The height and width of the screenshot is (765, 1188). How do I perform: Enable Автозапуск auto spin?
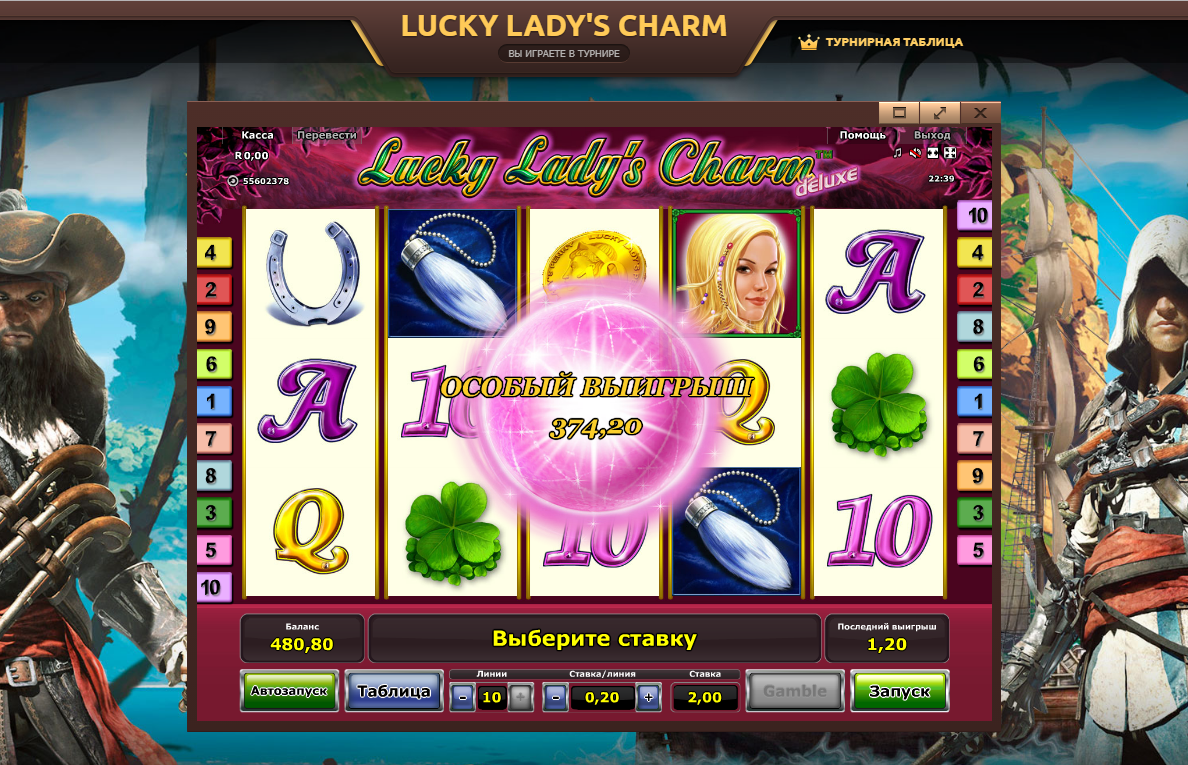[289, 691]
